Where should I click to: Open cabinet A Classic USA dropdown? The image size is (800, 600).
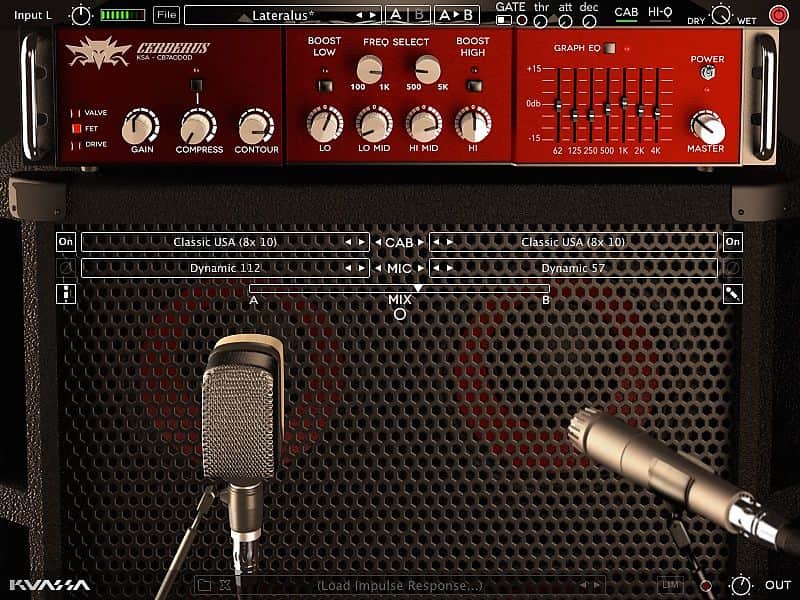tap(225, 242)
